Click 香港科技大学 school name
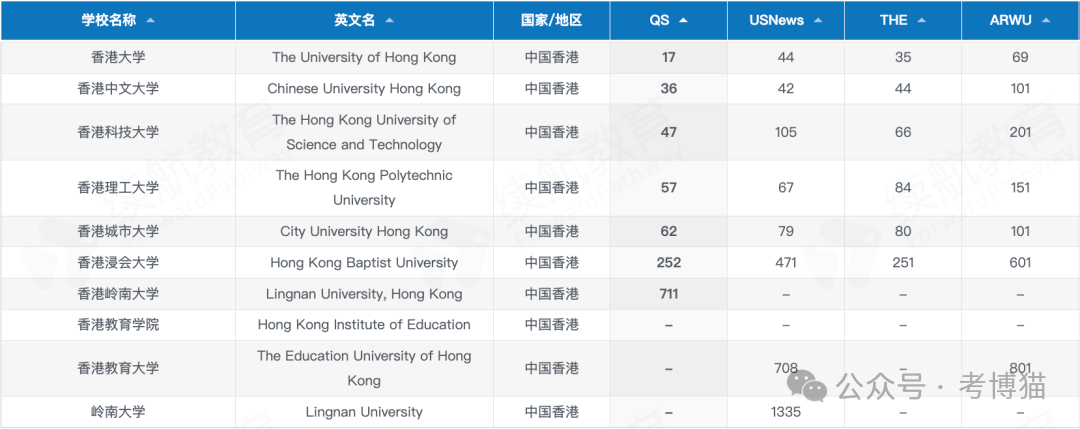Viewport: 1080px width, 429px height. pos(118,132)
